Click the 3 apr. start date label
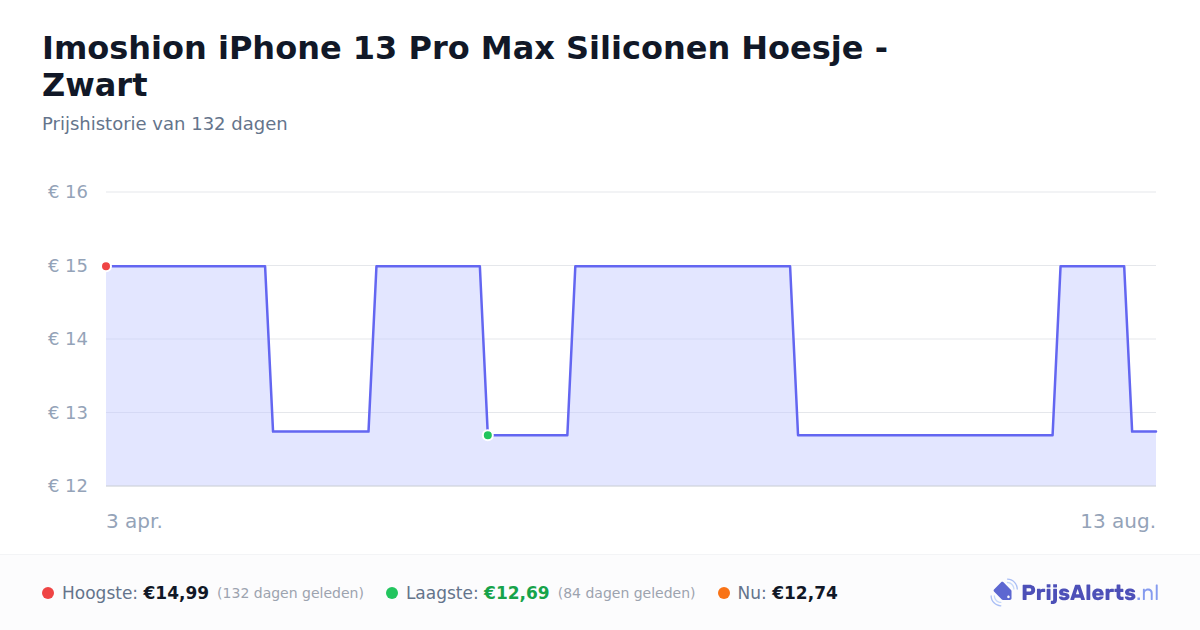Image resolution: width=1200 pixels, height=630 pixels. [135, 522]
